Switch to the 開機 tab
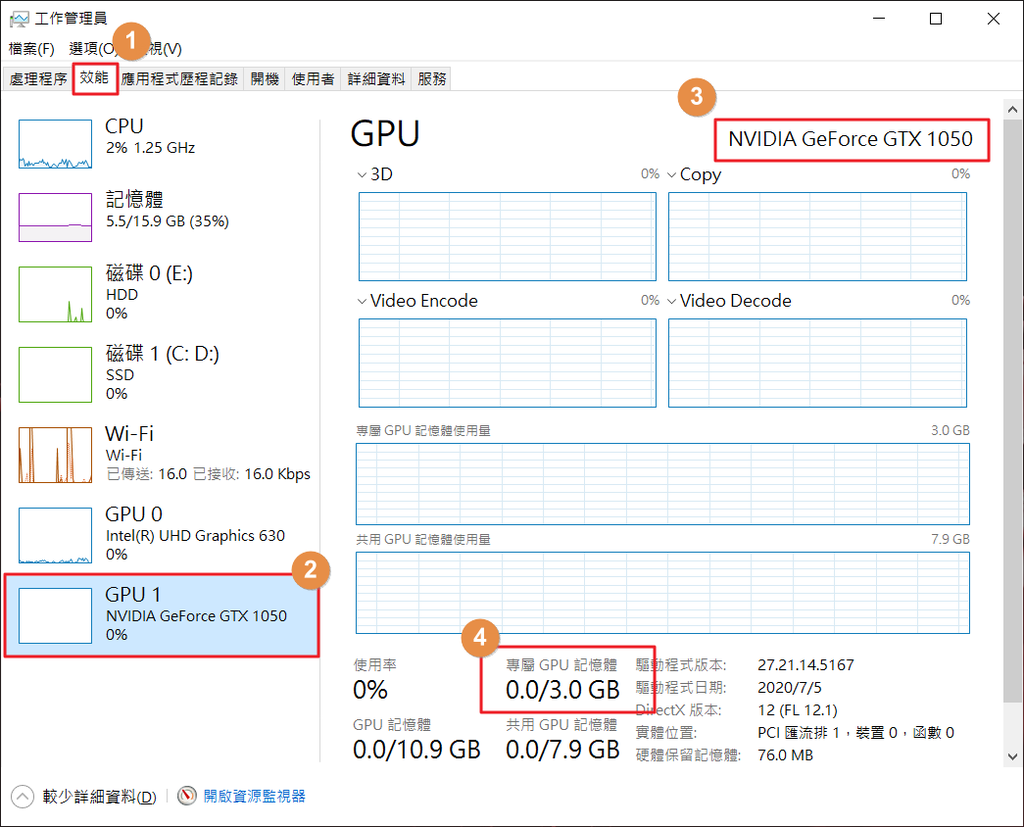This screenshot has width=1024, height=827. pyautogui.click(x=264, y=79)
